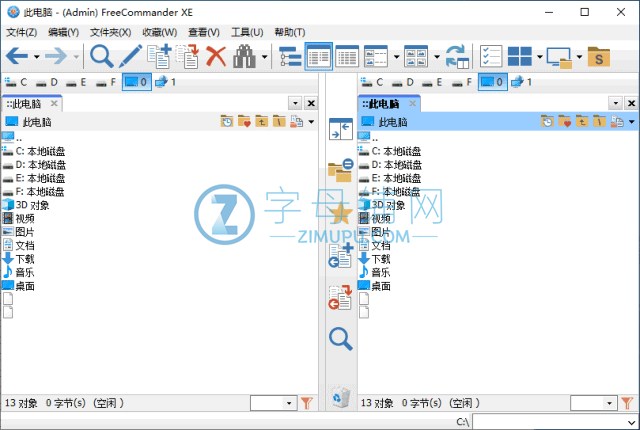
Task: Select drive C in the left drive bar
Action: tap(16, 82)
